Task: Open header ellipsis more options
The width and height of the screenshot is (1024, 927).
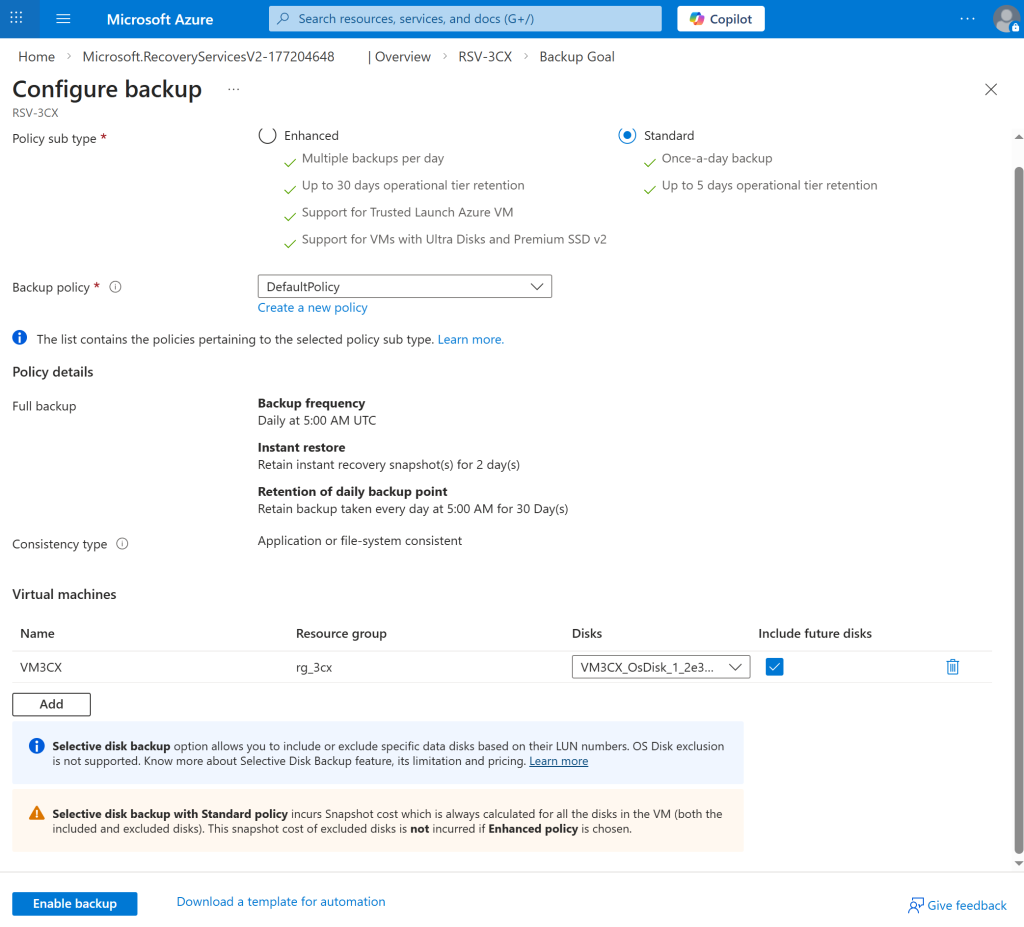Action: point(967,19)
